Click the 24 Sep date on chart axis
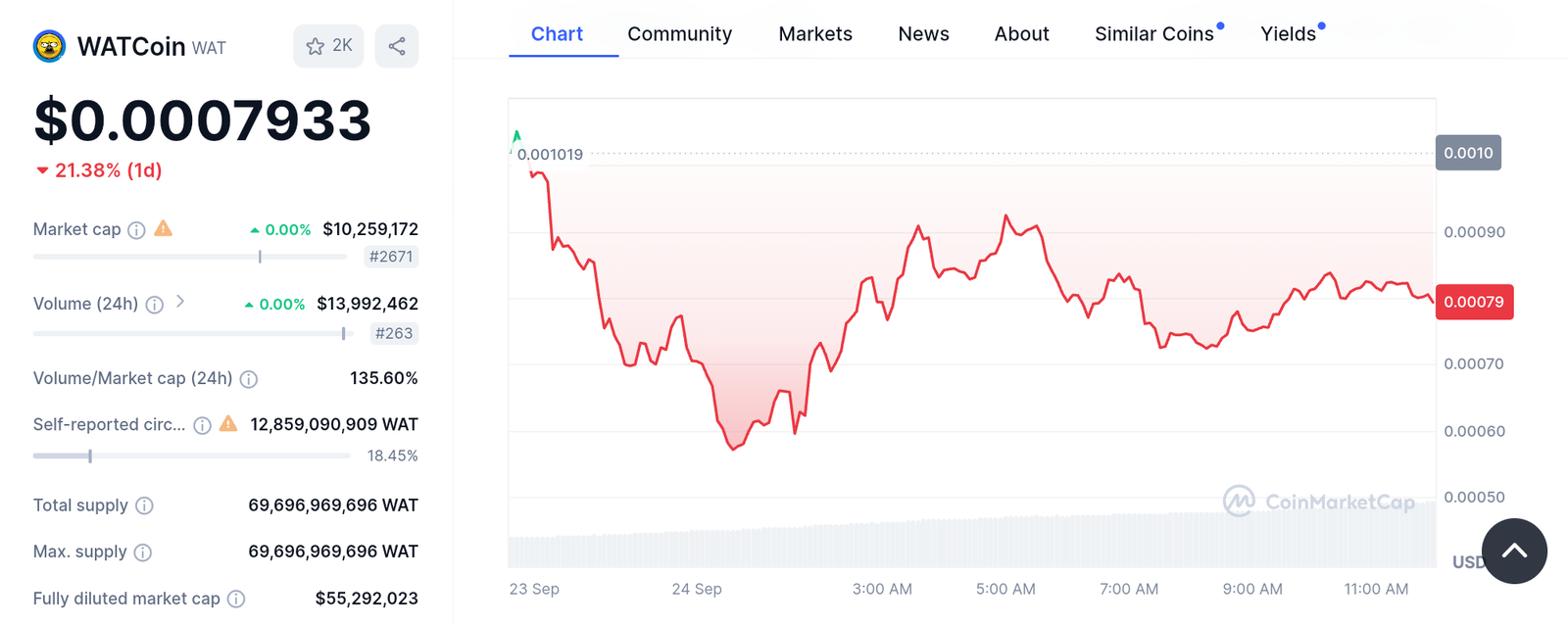The image size is (1568, 624). pos(697,589)
